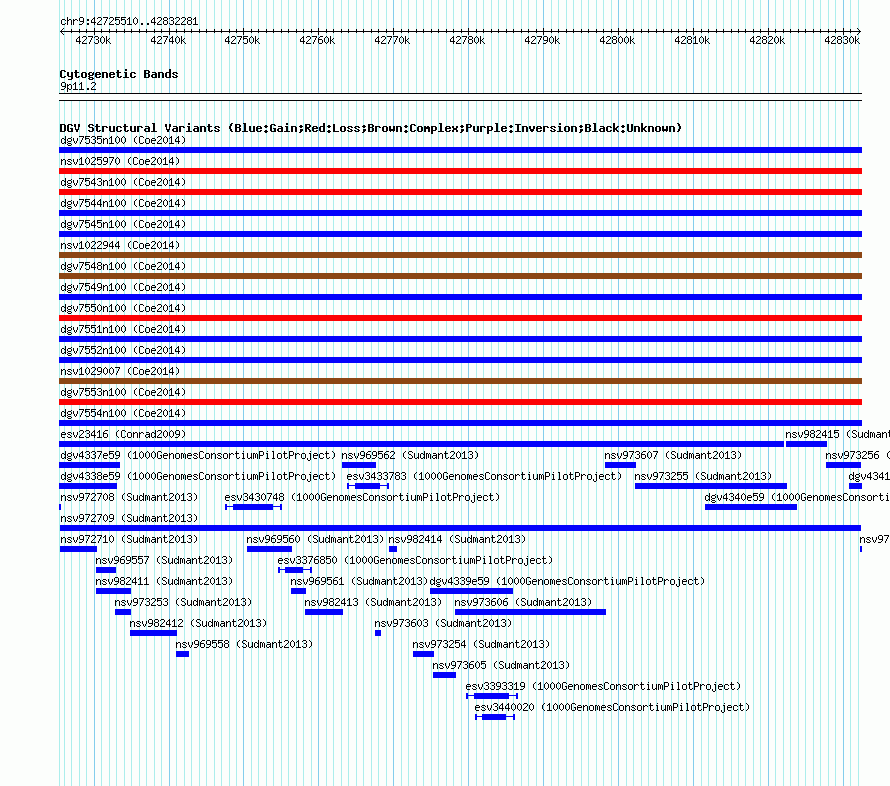Click the dgv7549n100 (Coe2014) label
Screen dimensions: 890x786
pos(123,287)
